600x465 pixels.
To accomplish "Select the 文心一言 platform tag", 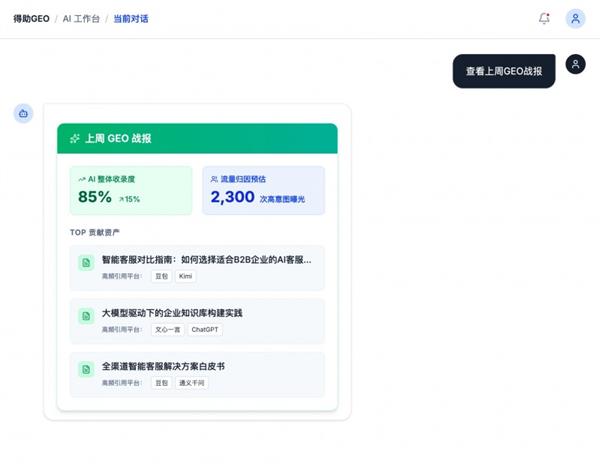I will 166,329.
